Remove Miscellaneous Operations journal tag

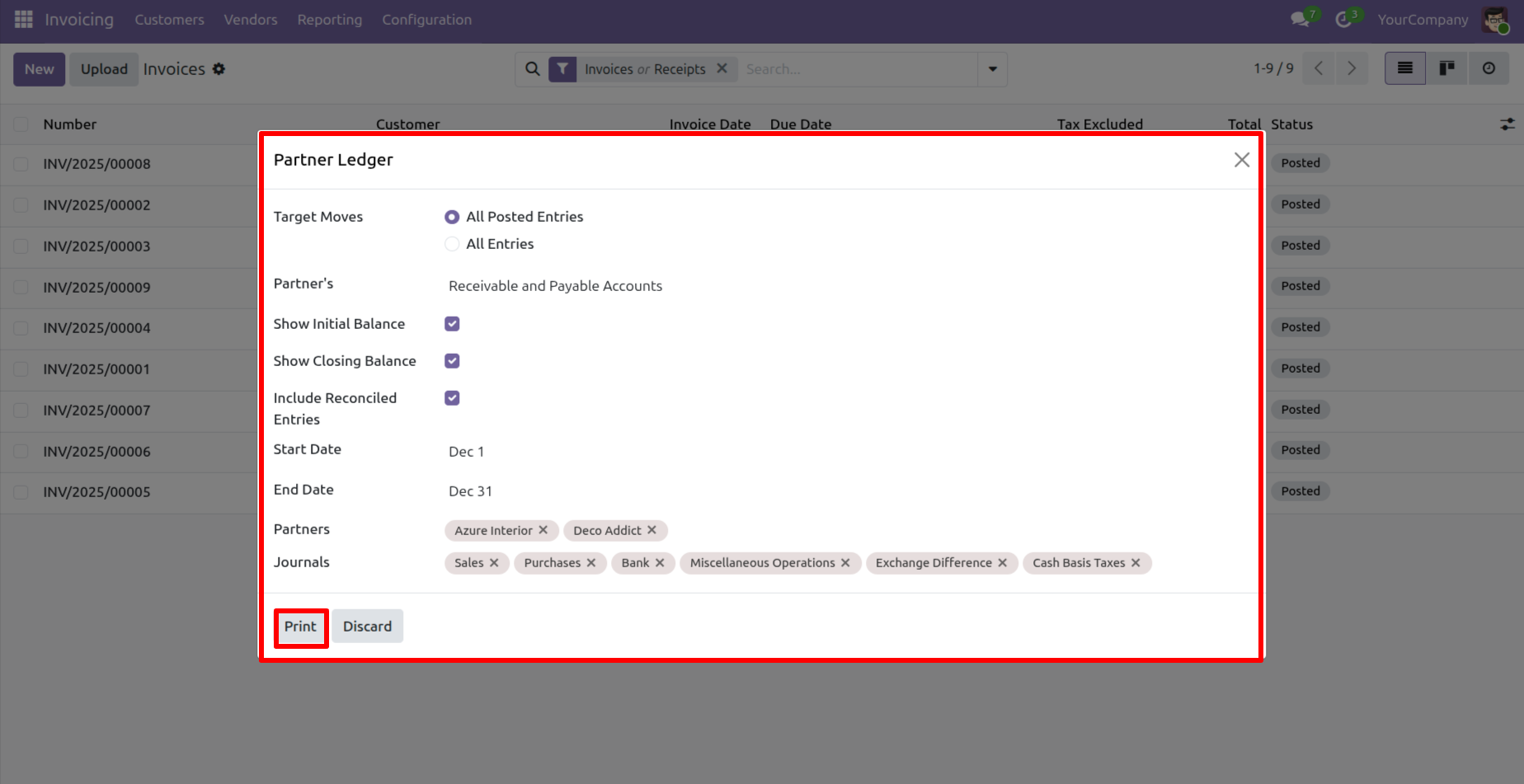click(x=845, y=563)
